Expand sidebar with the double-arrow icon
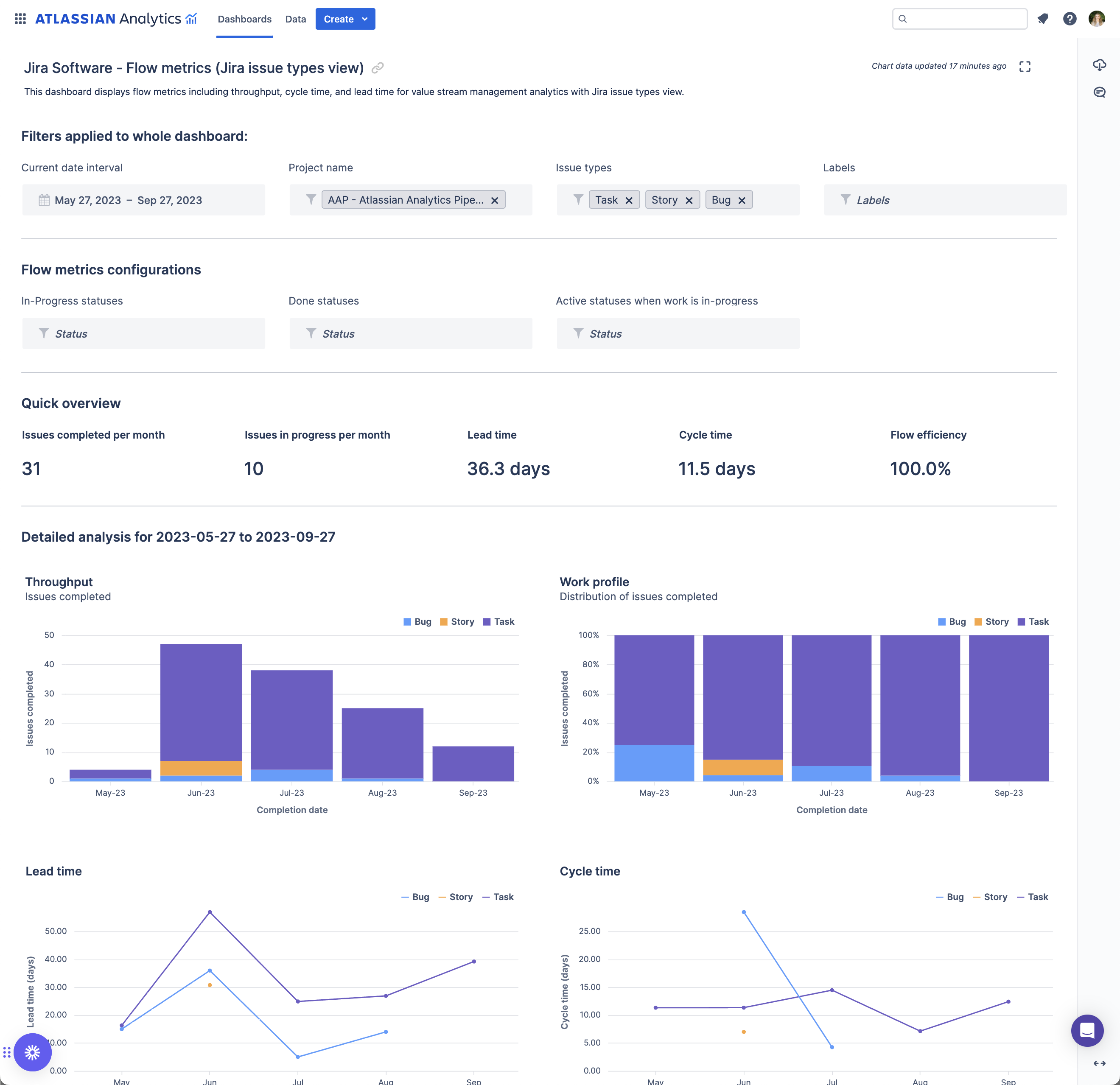Image resolution: width=1120 pixels, height=1085 pixels. [1099, 1063]
